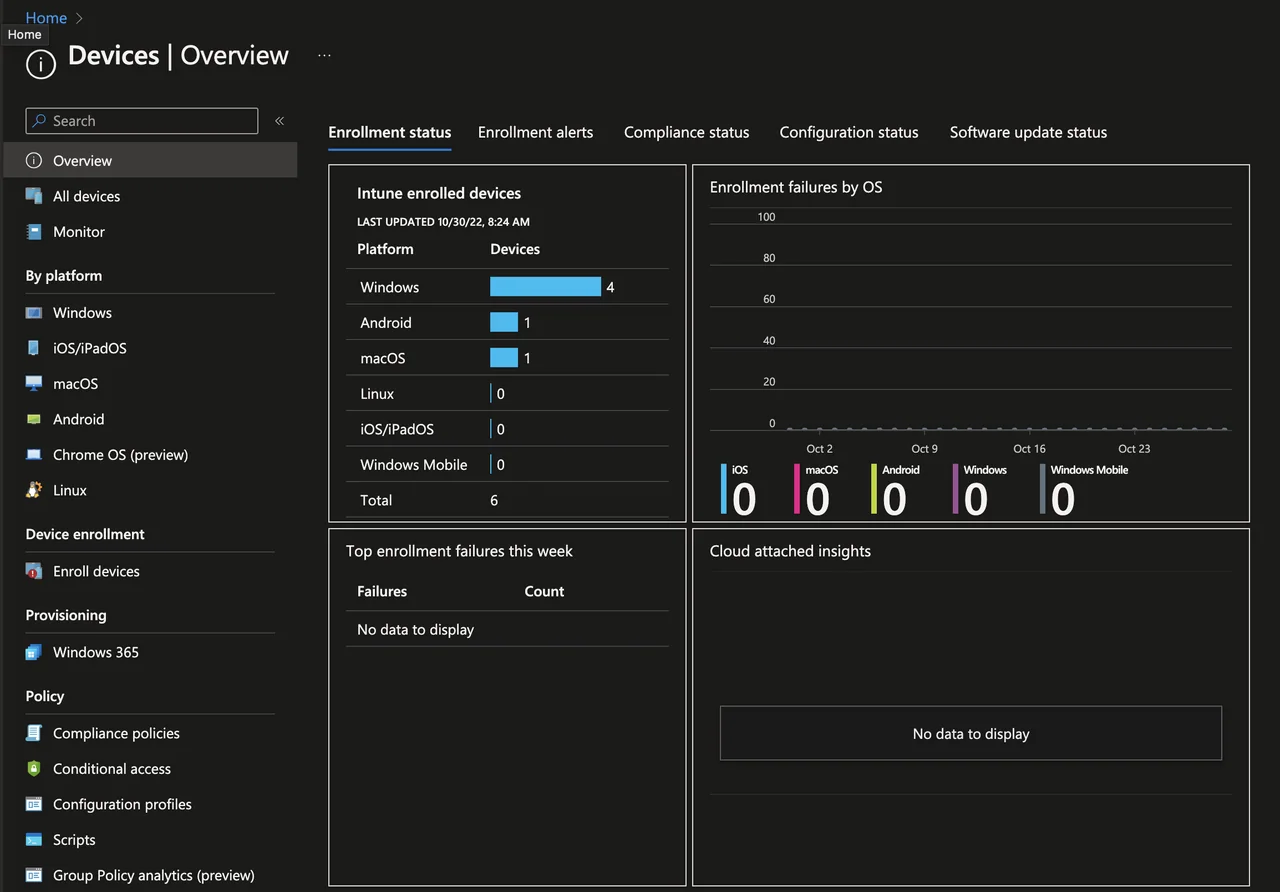
Task: Click the Cloud attached insights heading
Action: (x=790, y=551)
